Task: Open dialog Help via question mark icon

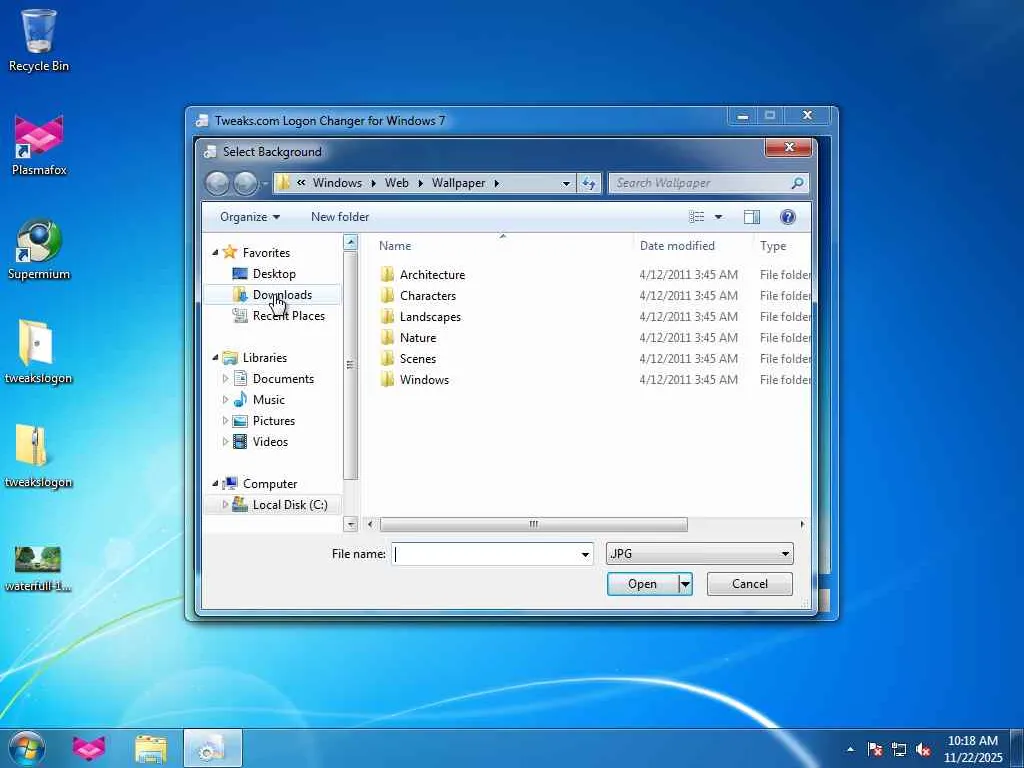Action: (788, 217)
